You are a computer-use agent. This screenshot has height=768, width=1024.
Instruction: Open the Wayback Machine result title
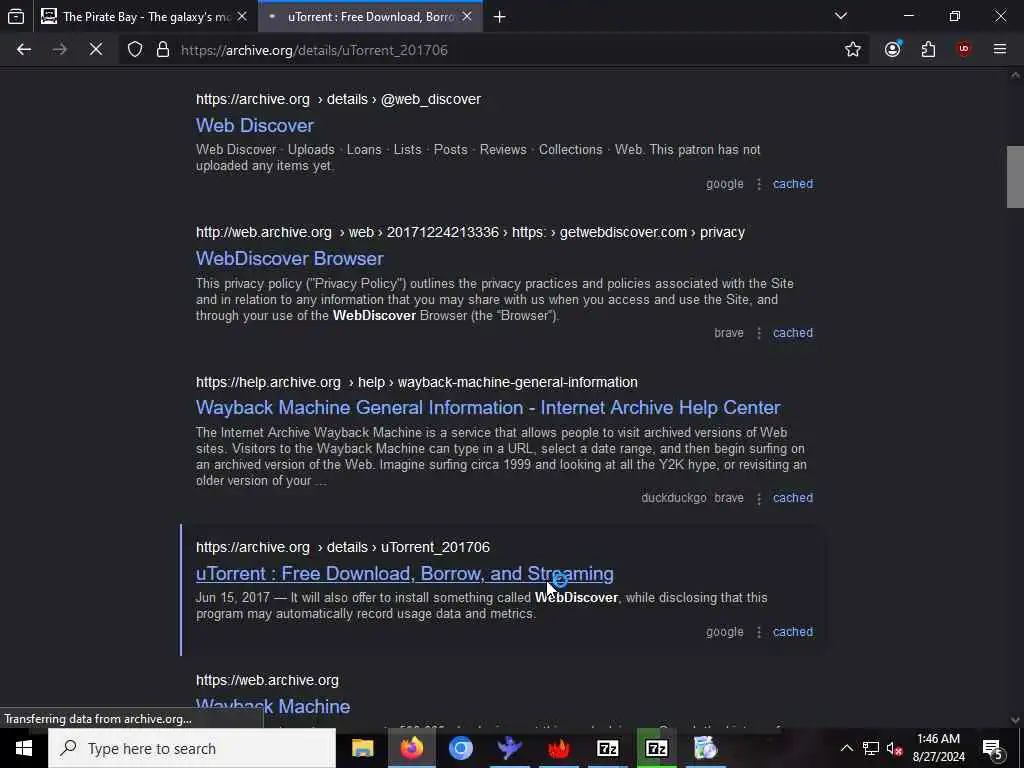(x=273, y=706)
